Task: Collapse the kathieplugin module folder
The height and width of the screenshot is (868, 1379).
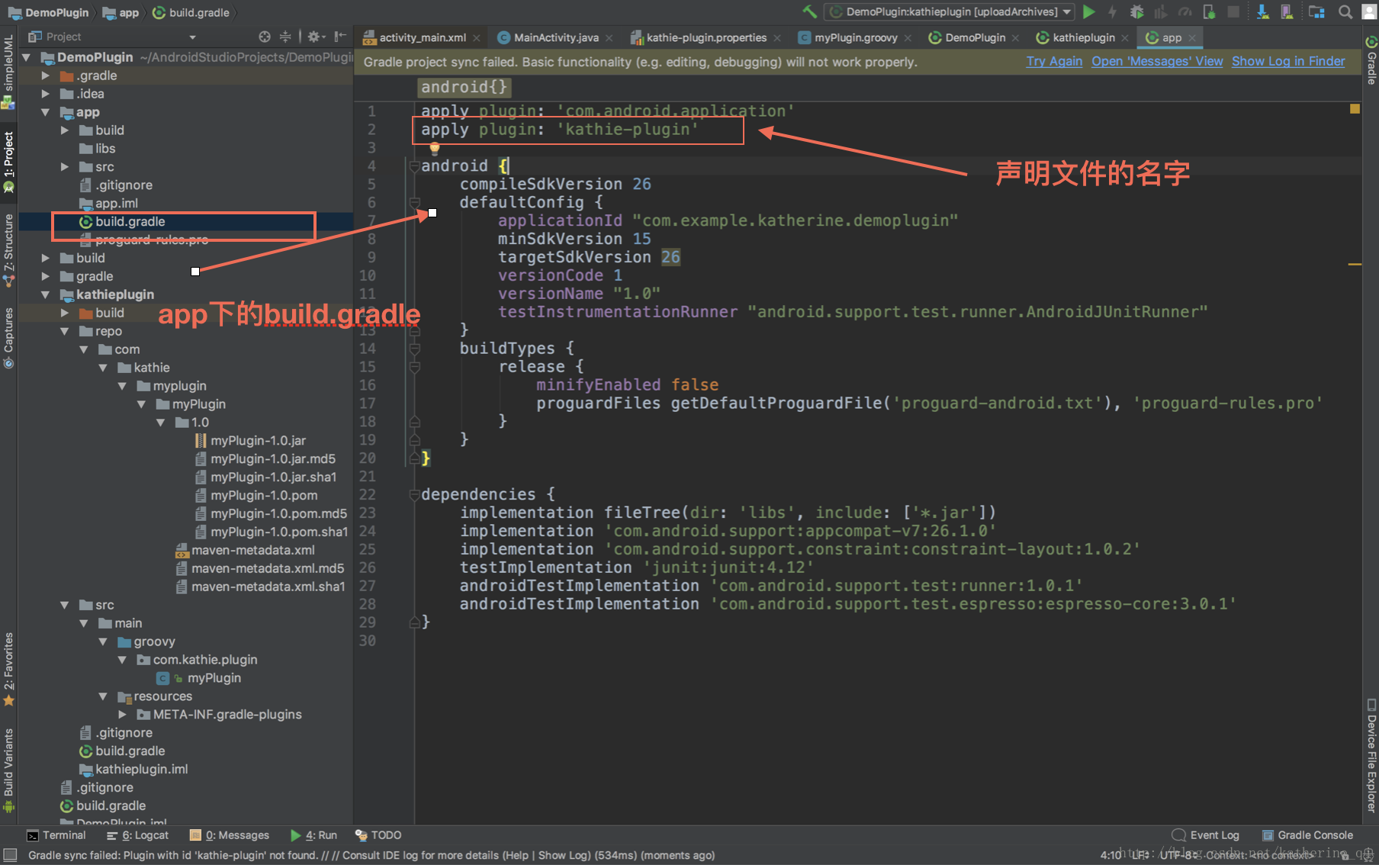Action: [46, 294]
